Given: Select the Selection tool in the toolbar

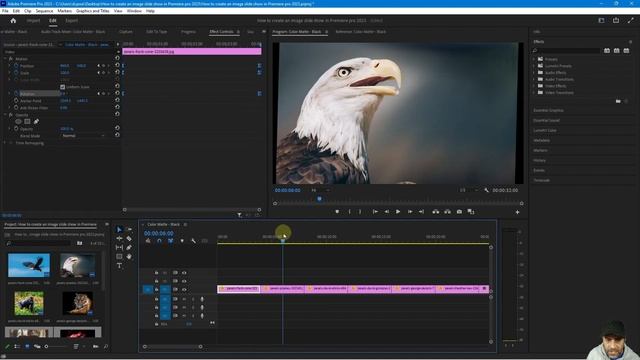Looking at the screenshot, I should point(119,229).
